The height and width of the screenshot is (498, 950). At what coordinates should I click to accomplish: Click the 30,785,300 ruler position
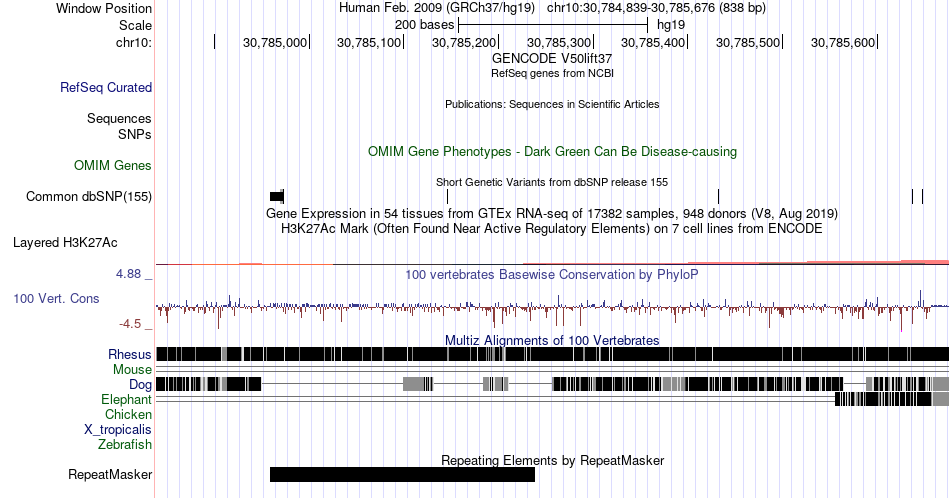coord(559,42)
